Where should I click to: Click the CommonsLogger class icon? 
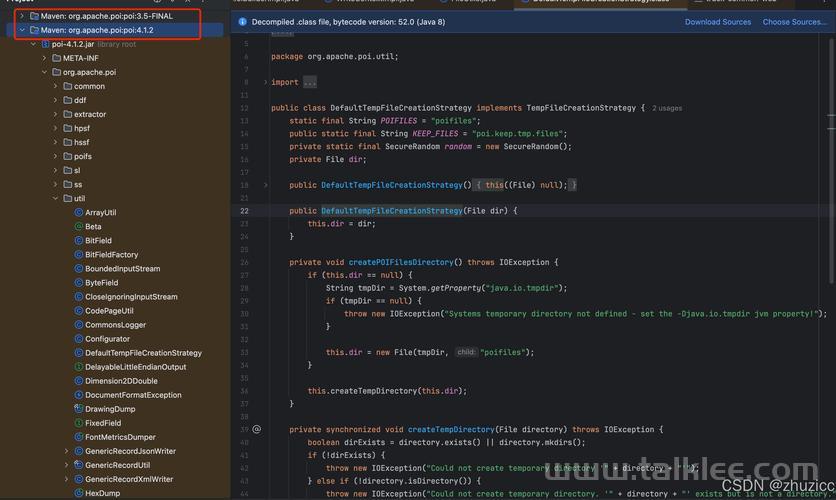(78, 325)
